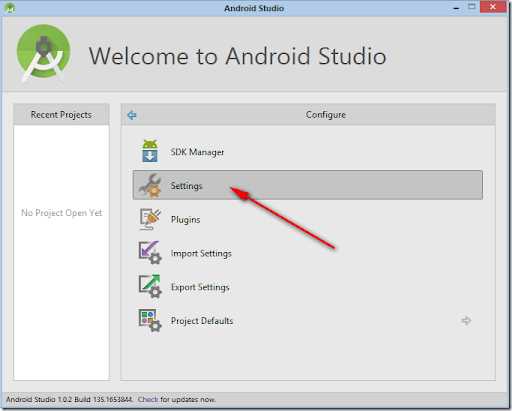
Task: Click the 'No Project Open Yet' text
Action: point(61,213)
